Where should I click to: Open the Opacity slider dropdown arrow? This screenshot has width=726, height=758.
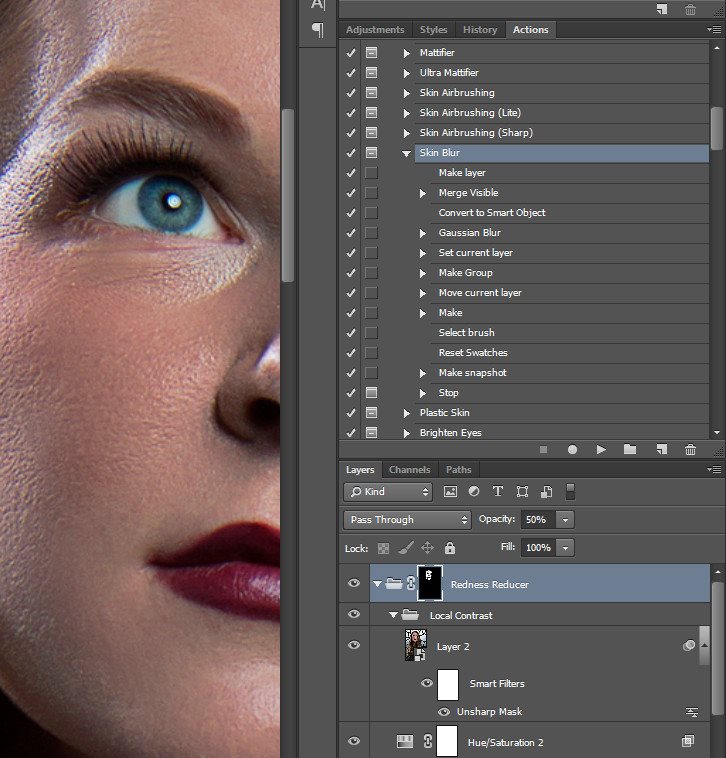point(566,520)
